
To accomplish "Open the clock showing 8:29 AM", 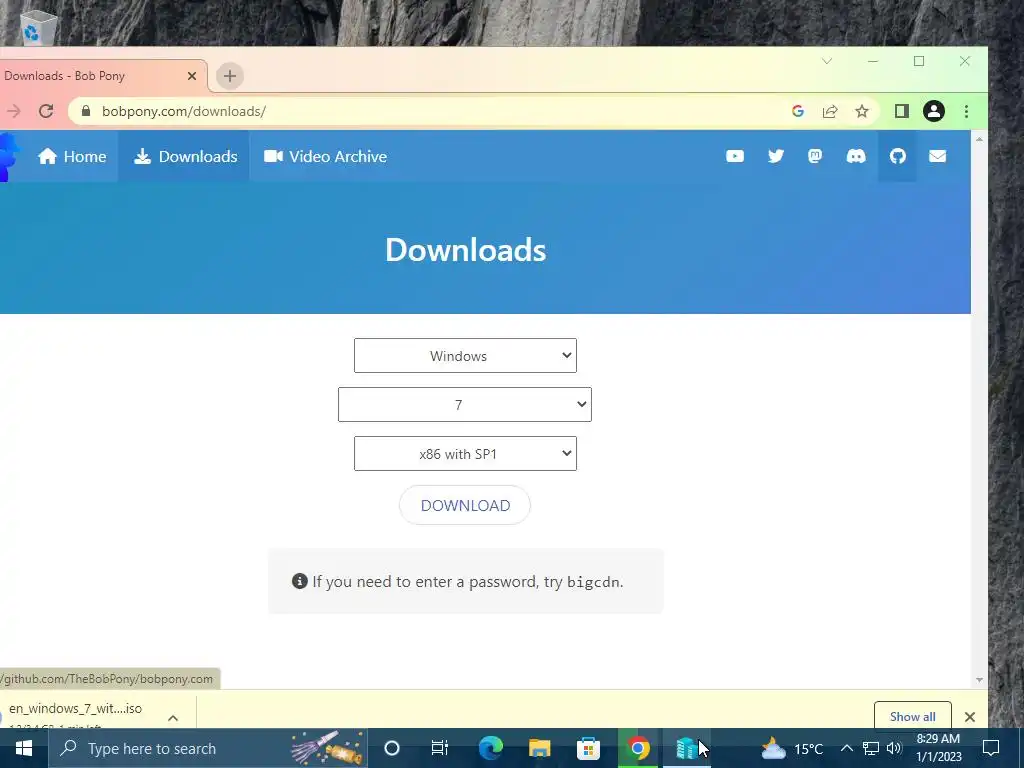I will [938, 748].
